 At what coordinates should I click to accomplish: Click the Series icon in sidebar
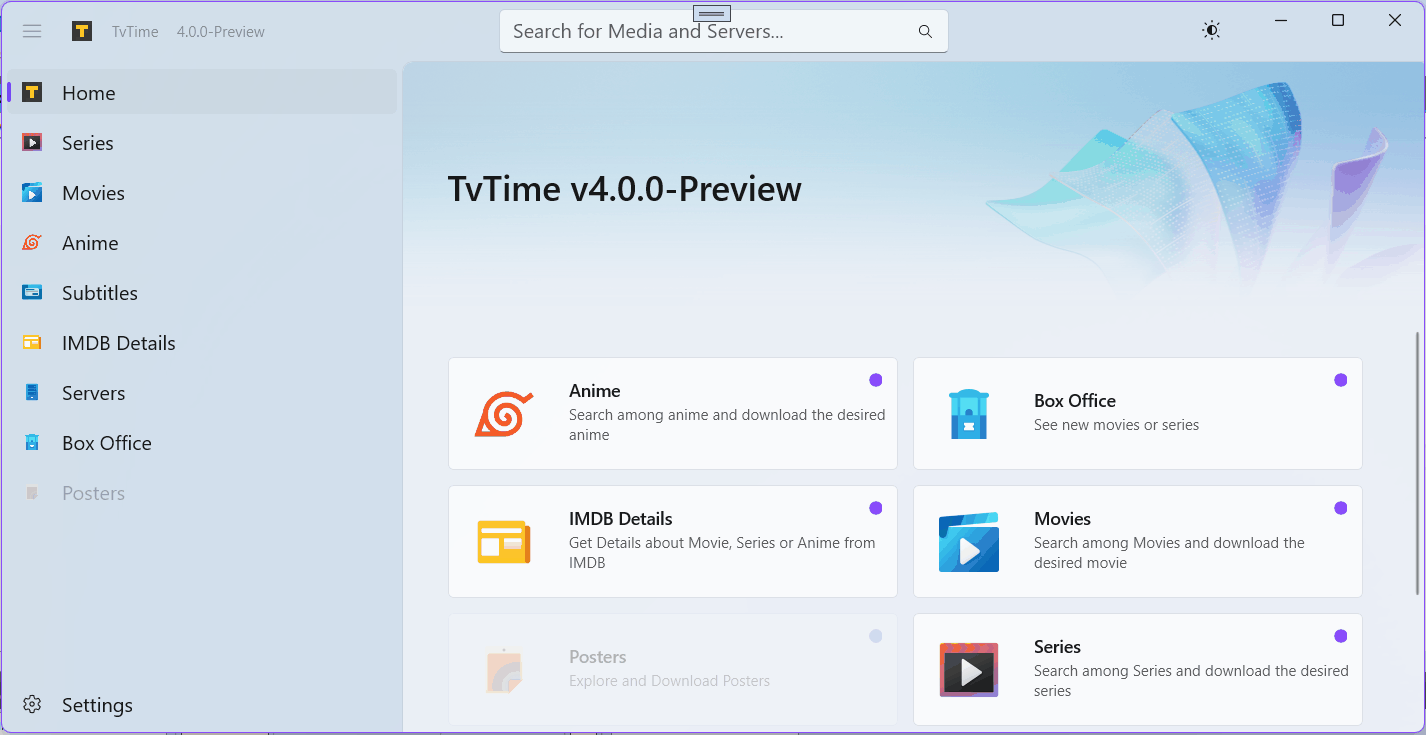[x=32, y=142]
